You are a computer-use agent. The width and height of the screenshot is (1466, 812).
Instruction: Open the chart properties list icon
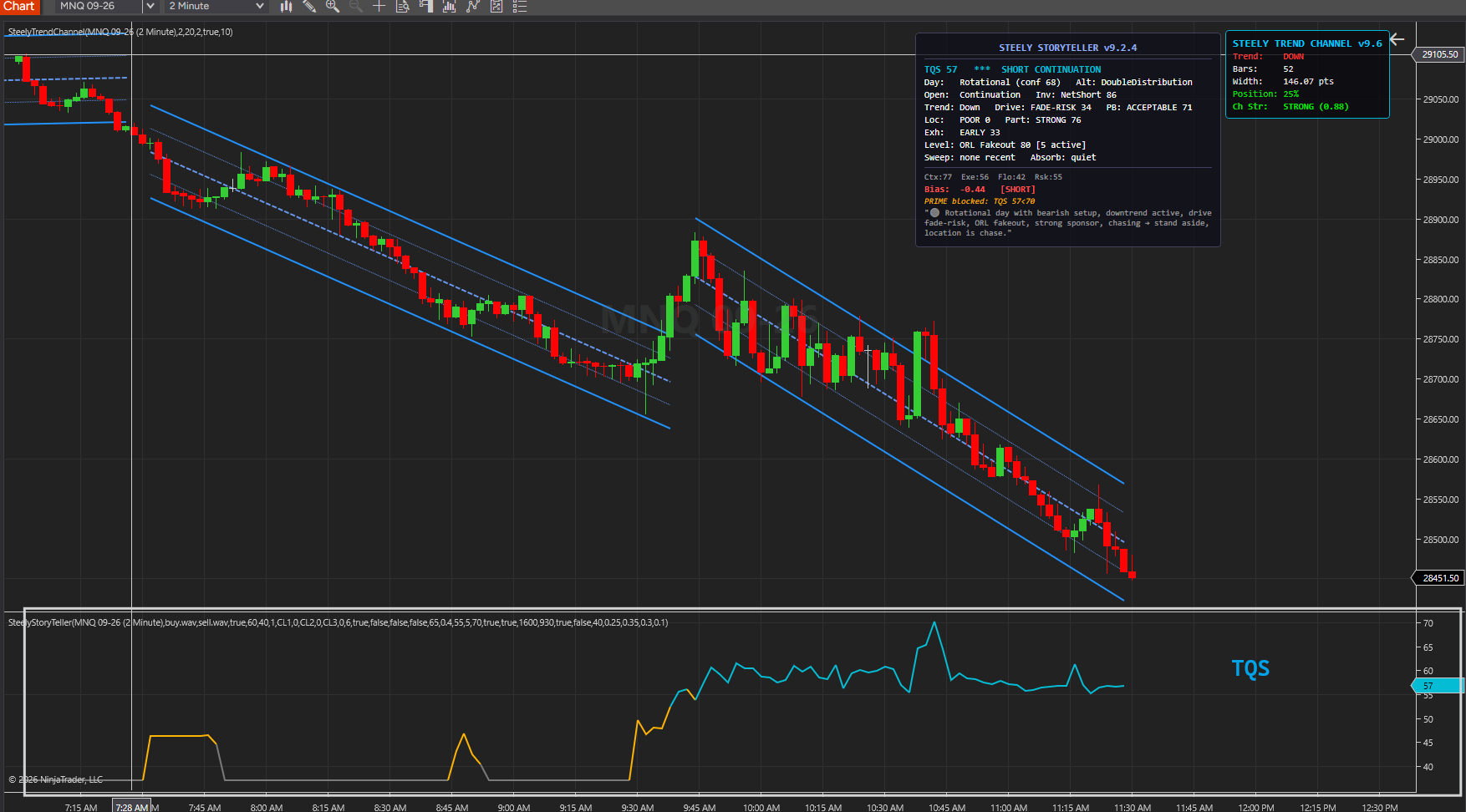pyautogui.click(x=519, y=7)
